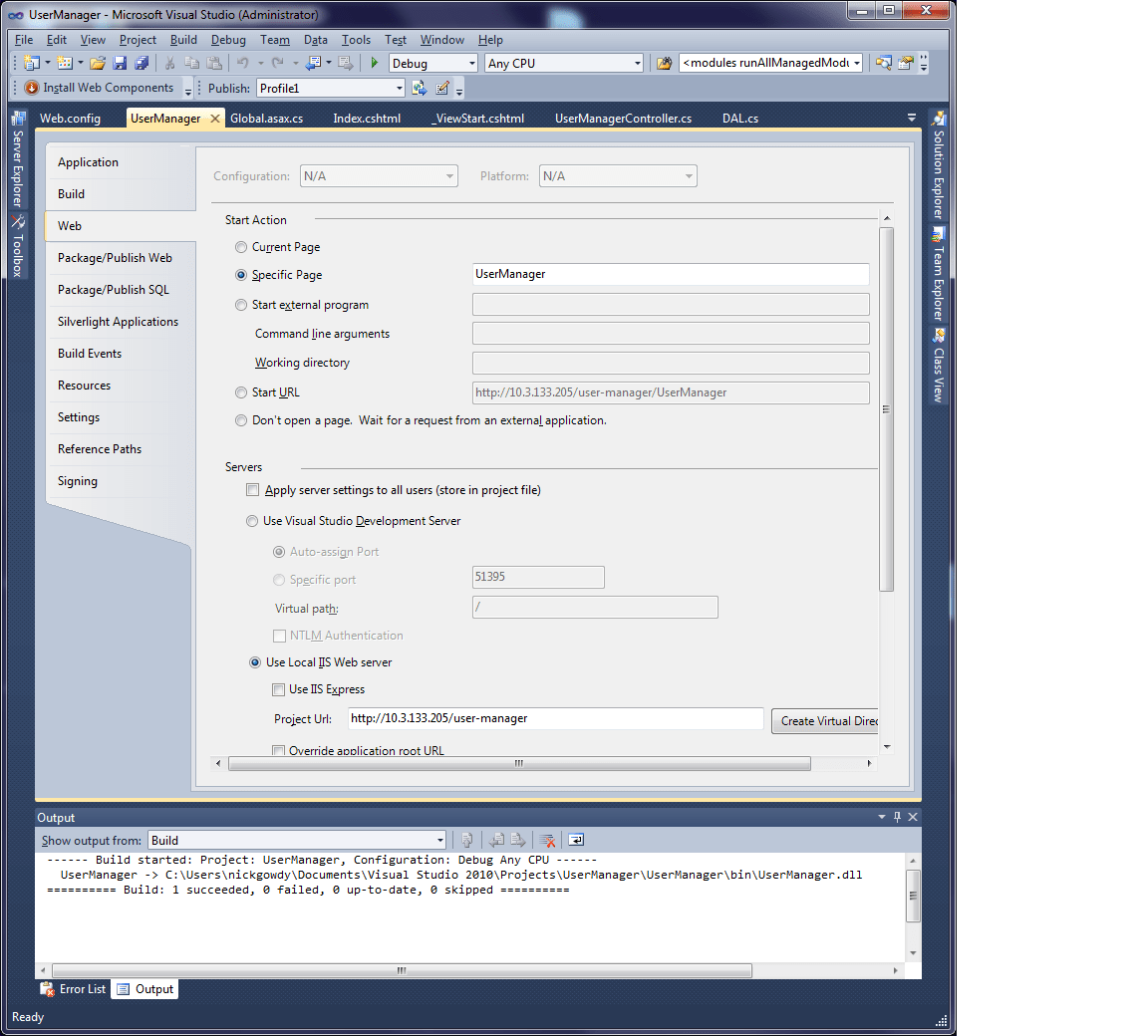Image resolution: width=1148 pixels, height=1036 pixels.
Task: Open the Solution Explorer side tab
Action: tap(938, 165)
